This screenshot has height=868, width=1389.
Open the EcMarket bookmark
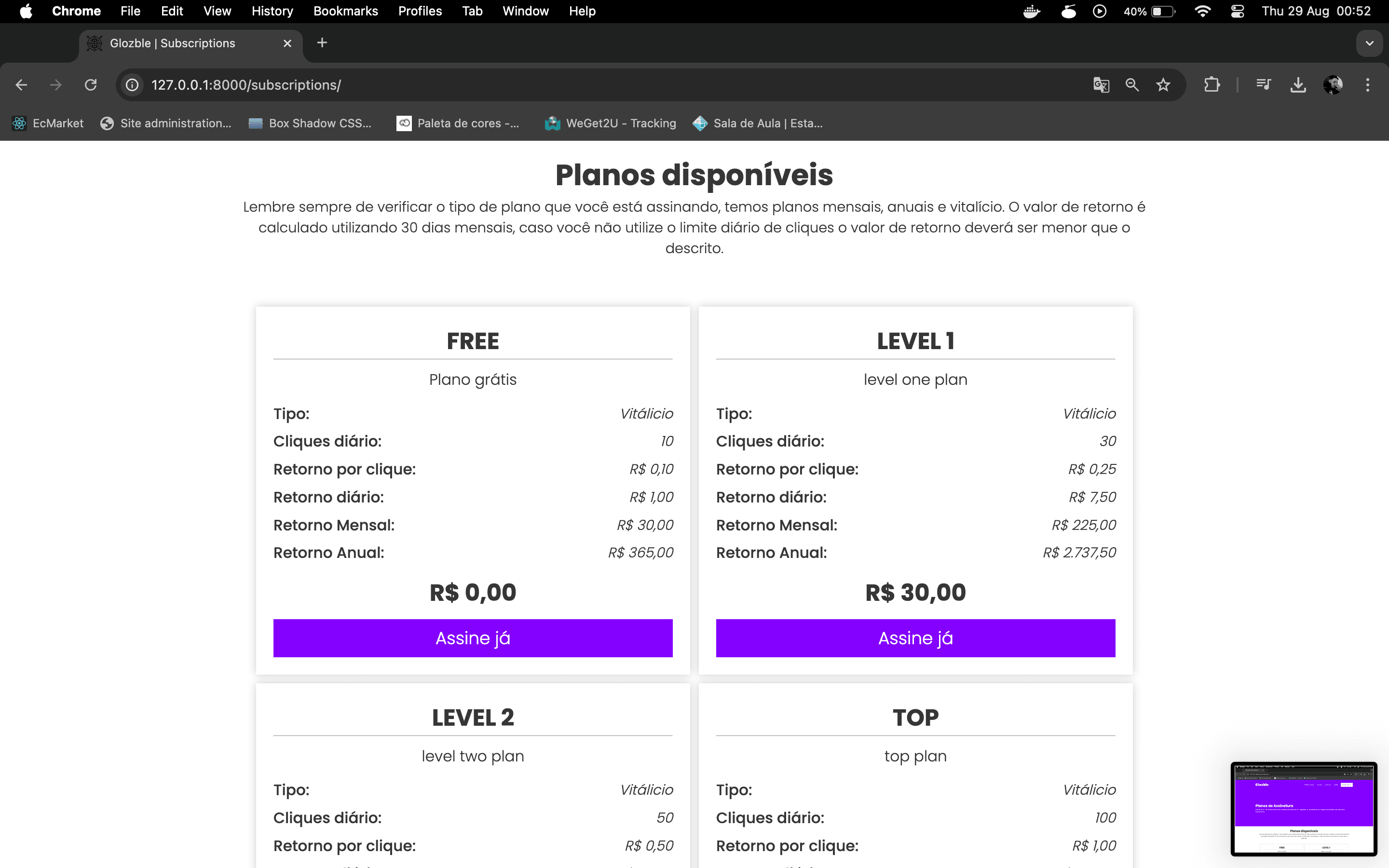(x=48, y=123)
